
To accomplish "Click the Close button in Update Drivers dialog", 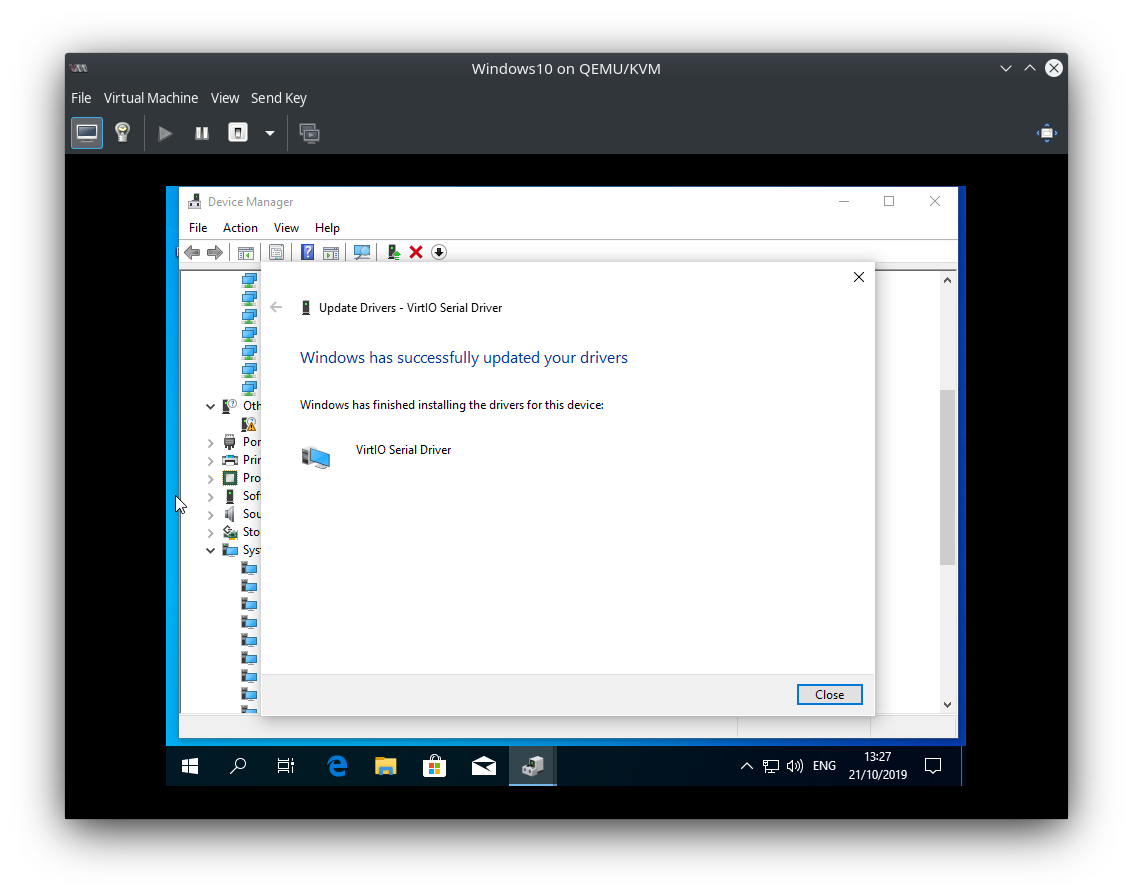I will point(830,694).
